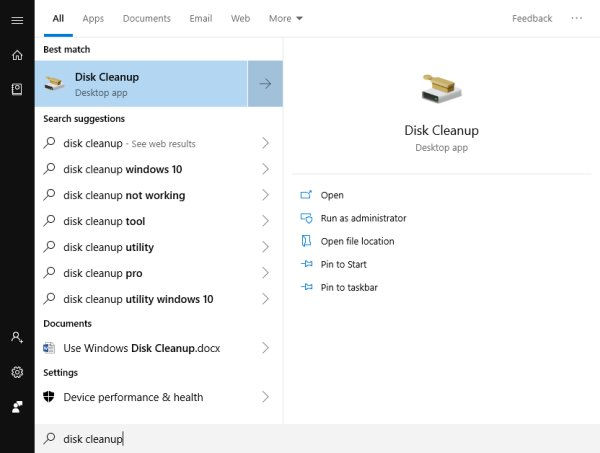Switch to the Documents tab
This screenshot has width=600, height=453.
pos(147,18)
